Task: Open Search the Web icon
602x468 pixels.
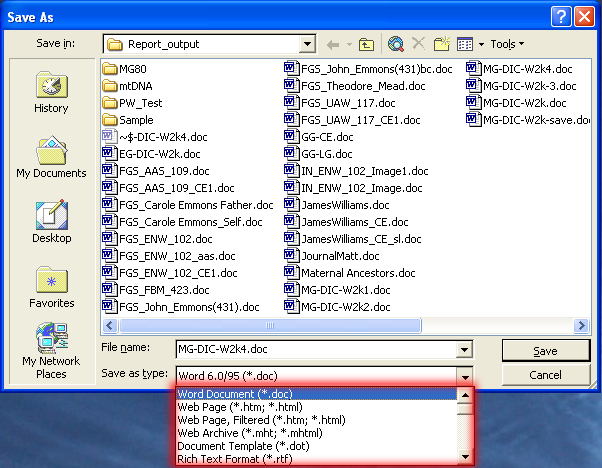Action: click(x=395, y=44)
